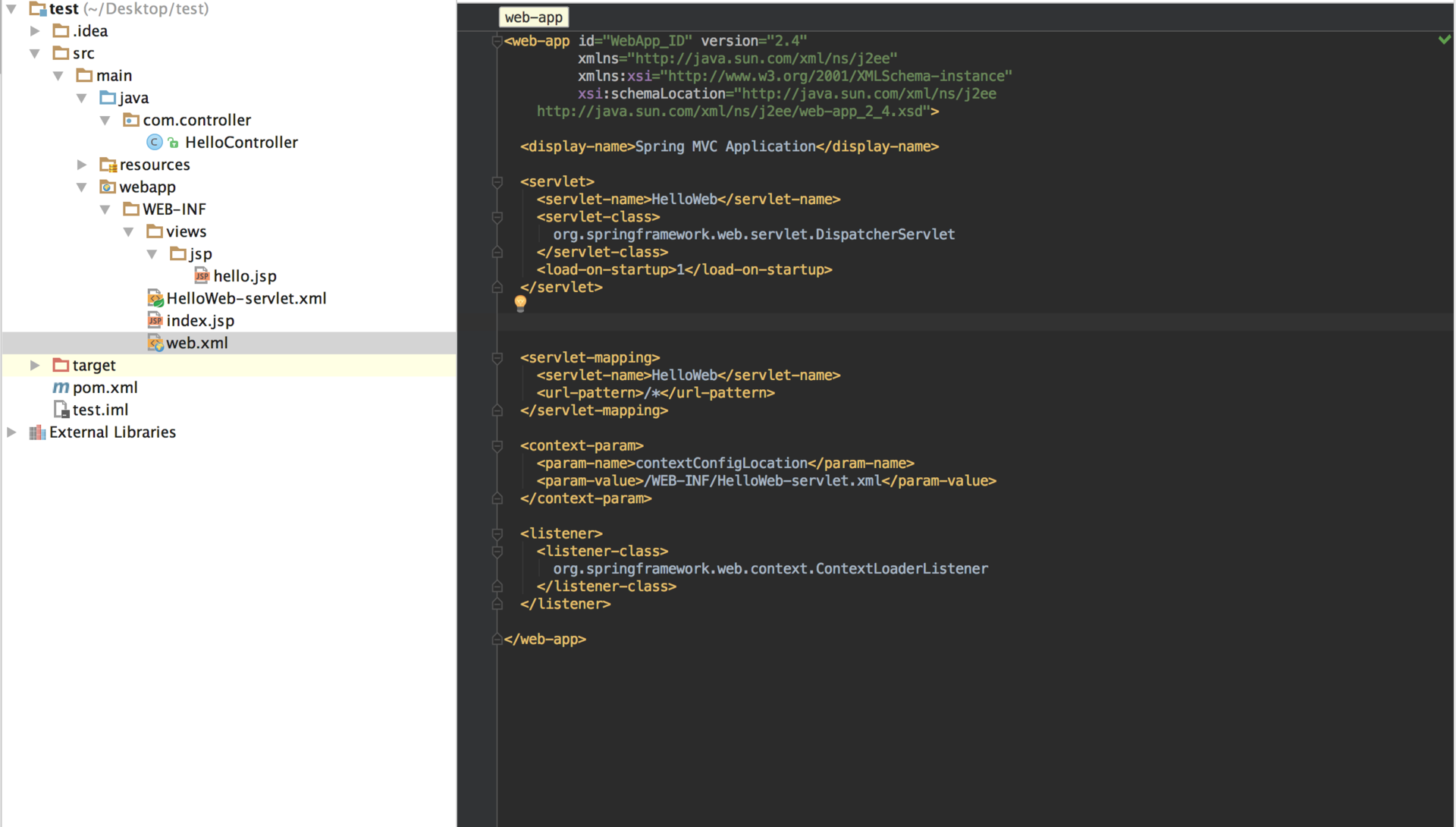Click the com.controller package icon
The width and height of the screenshot is (1456, 827).
(x=131, y=120)
